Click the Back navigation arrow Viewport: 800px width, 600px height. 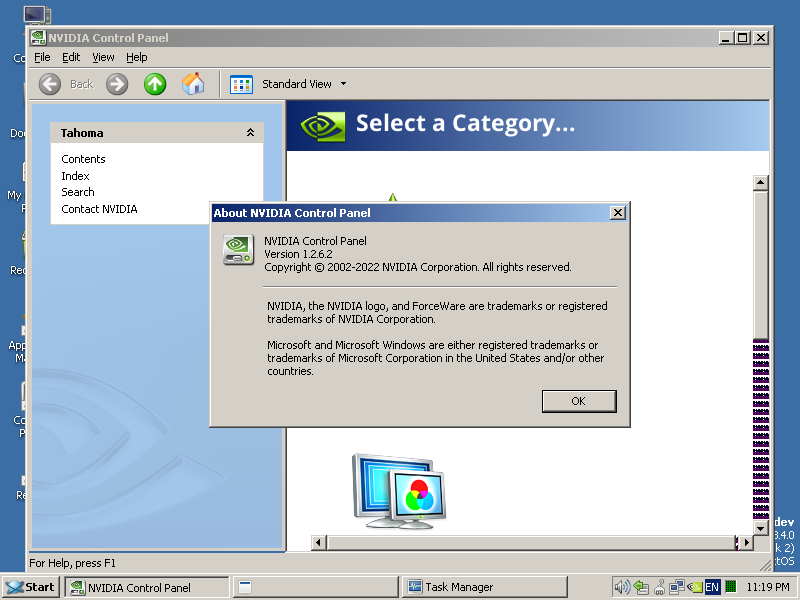pos(50,84)
